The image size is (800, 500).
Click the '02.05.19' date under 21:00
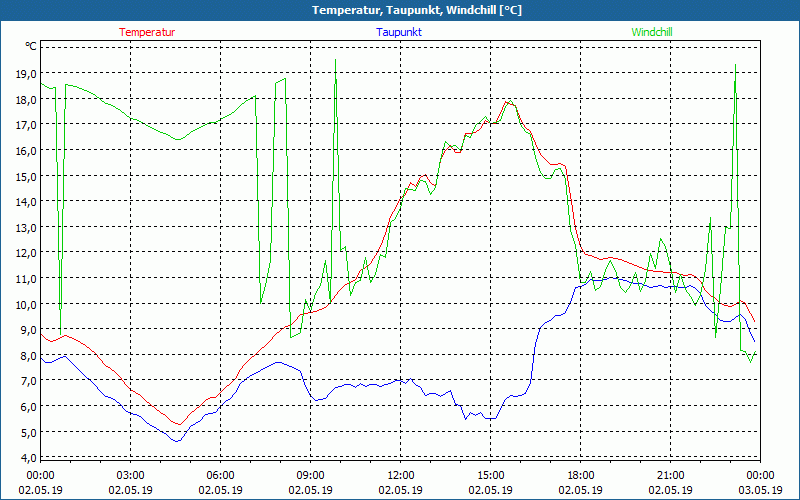coord(670,490)
